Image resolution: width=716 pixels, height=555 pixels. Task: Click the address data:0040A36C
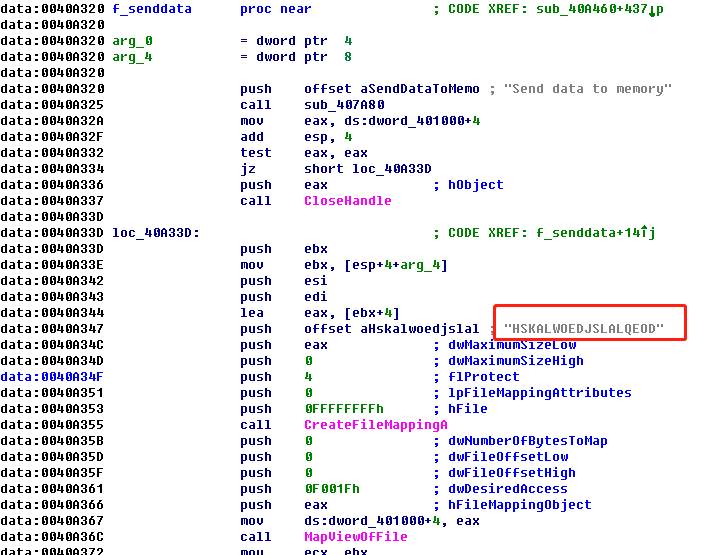click(52, 537)
